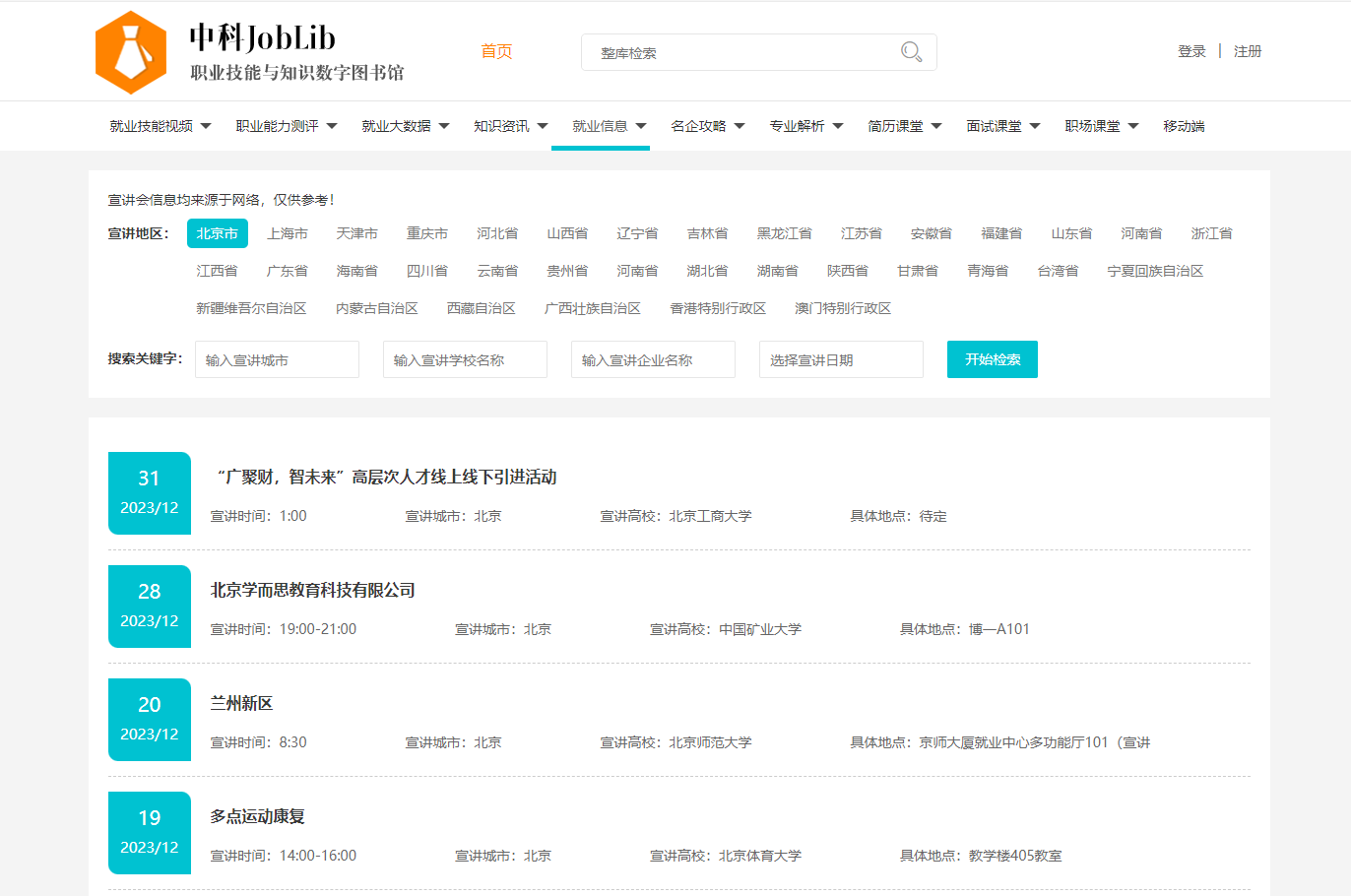Expand the 就业技能视频 dropdown menu
1351x896 pixels.
[160, 126]
